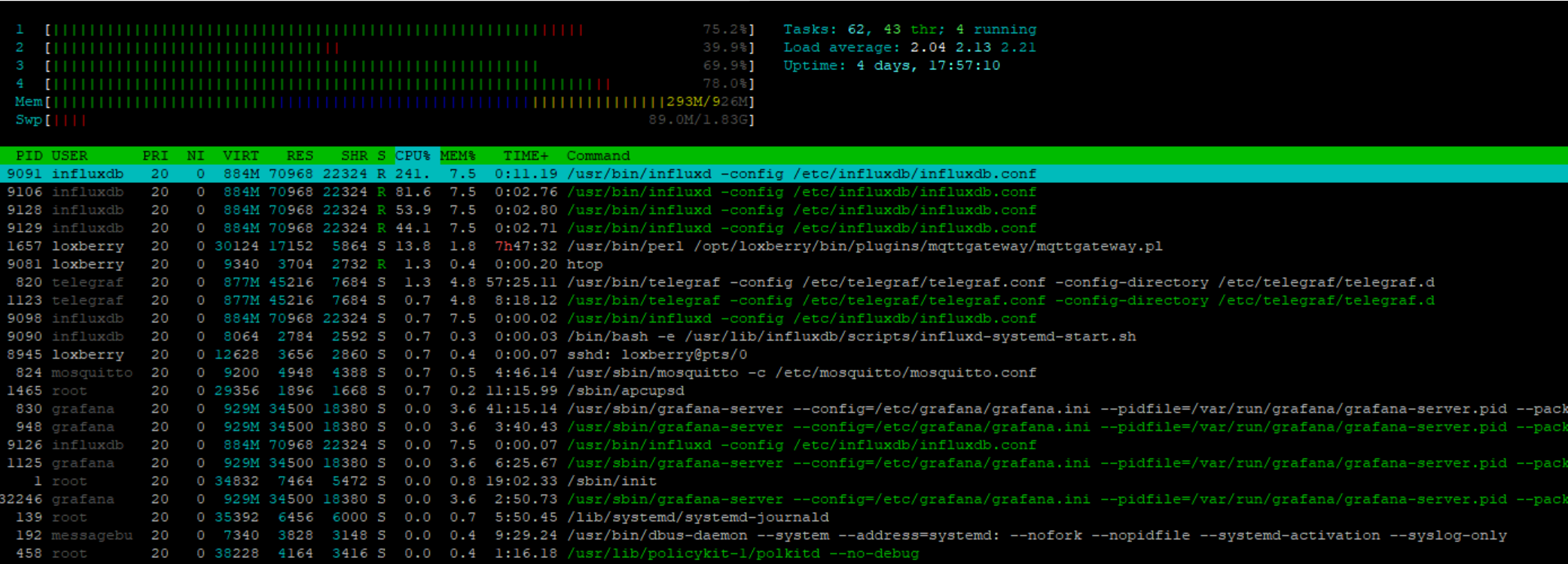The image size is (1568, 564).
Task: Select the influxd thread row PID 9098
Action: click(784, 319)
